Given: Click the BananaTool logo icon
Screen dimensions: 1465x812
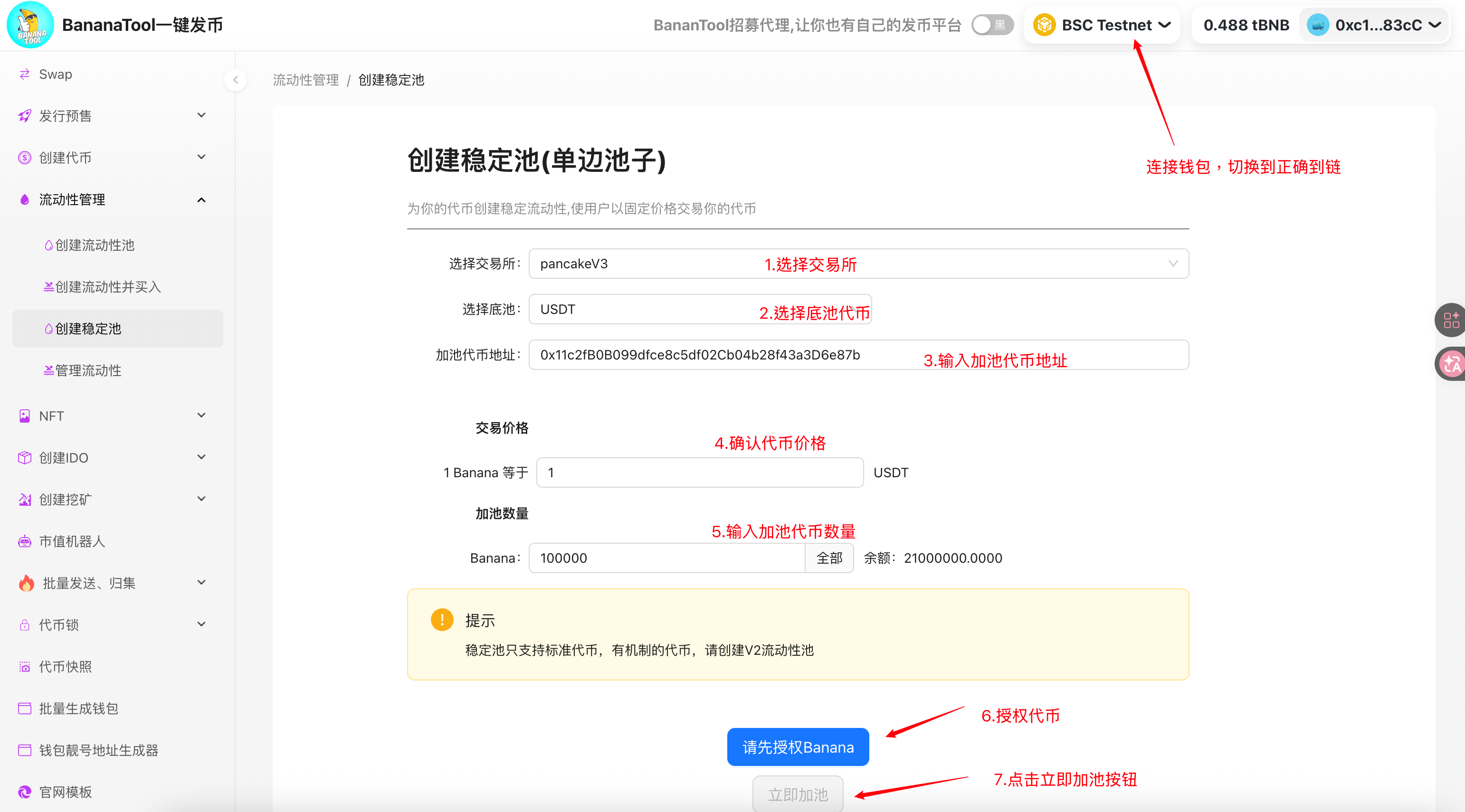Looking at the screenshot, I should pyautogui.click(x=30, y=25).
